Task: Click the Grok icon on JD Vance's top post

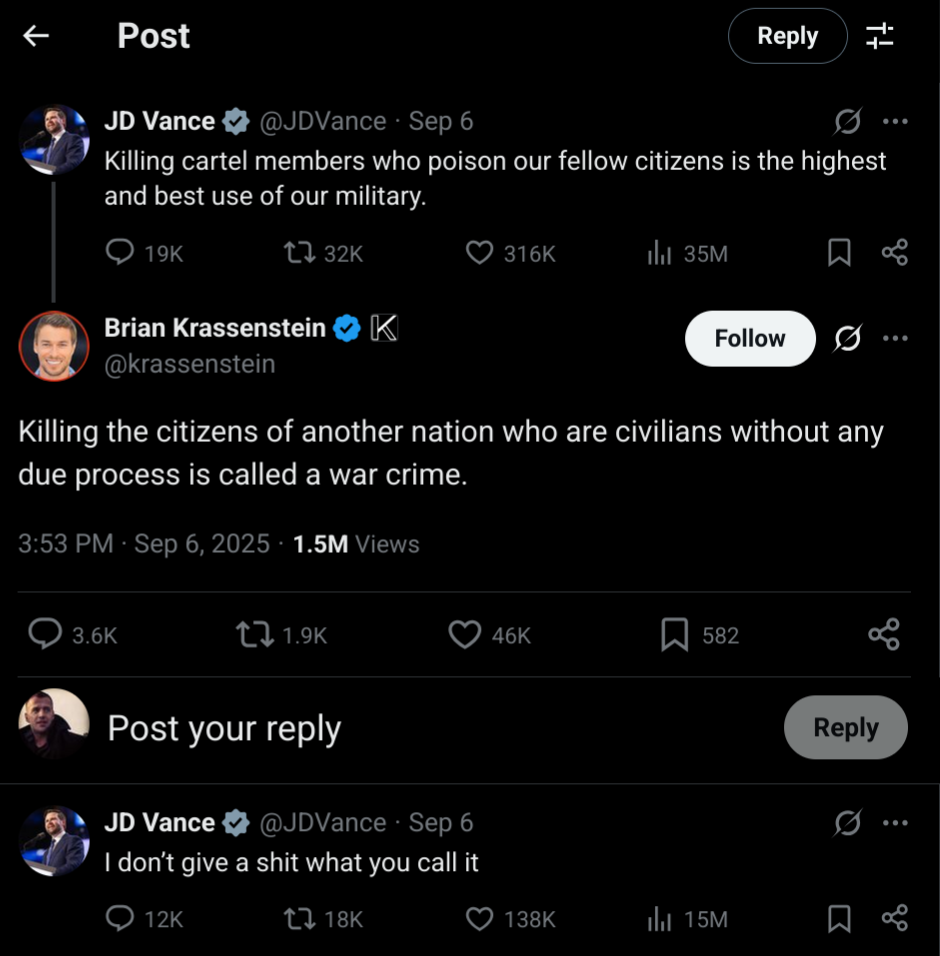Action: 848,121
